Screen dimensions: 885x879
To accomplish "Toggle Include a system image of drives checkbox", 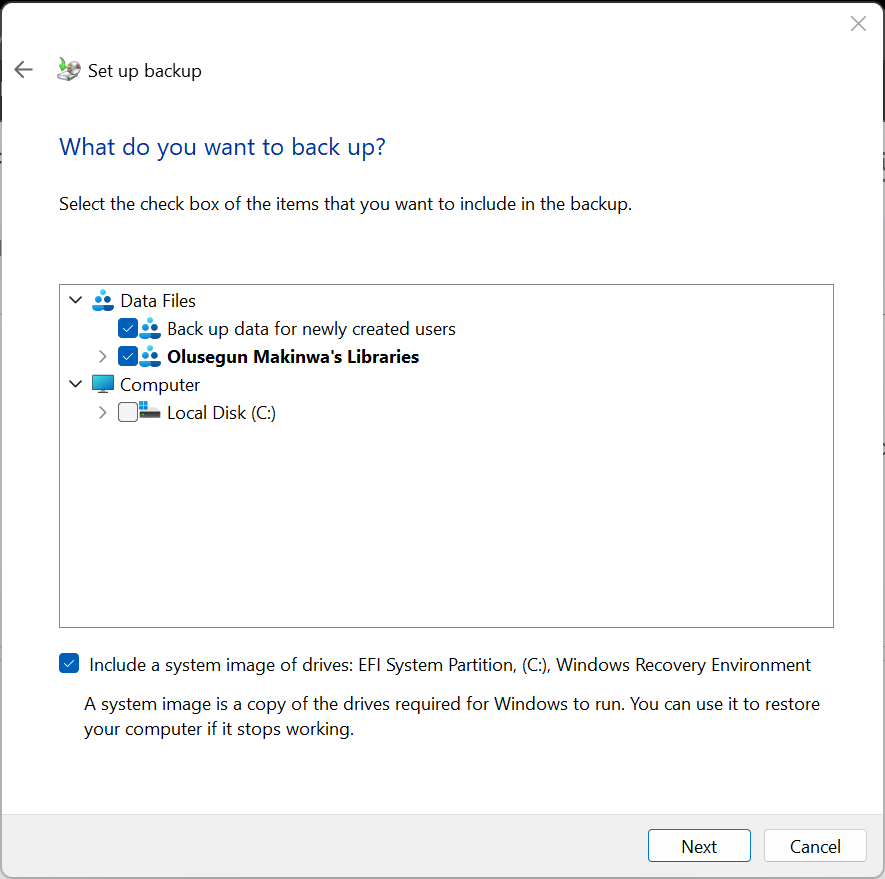I will [x=69, y=663].
